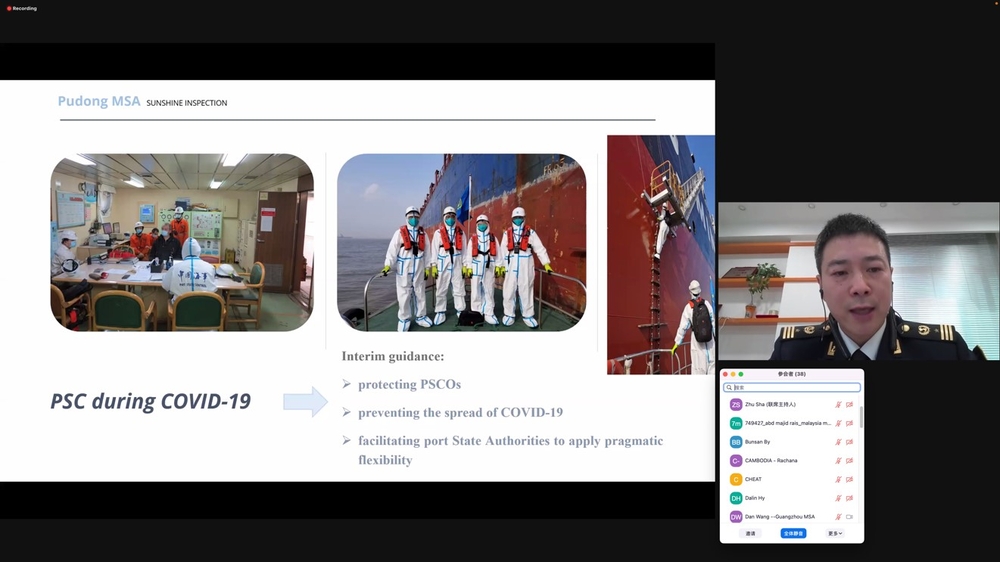The image size is (1000, 562).
Task: Focus the participant search field
Action: pyautogui.click(x=795, y=387)
